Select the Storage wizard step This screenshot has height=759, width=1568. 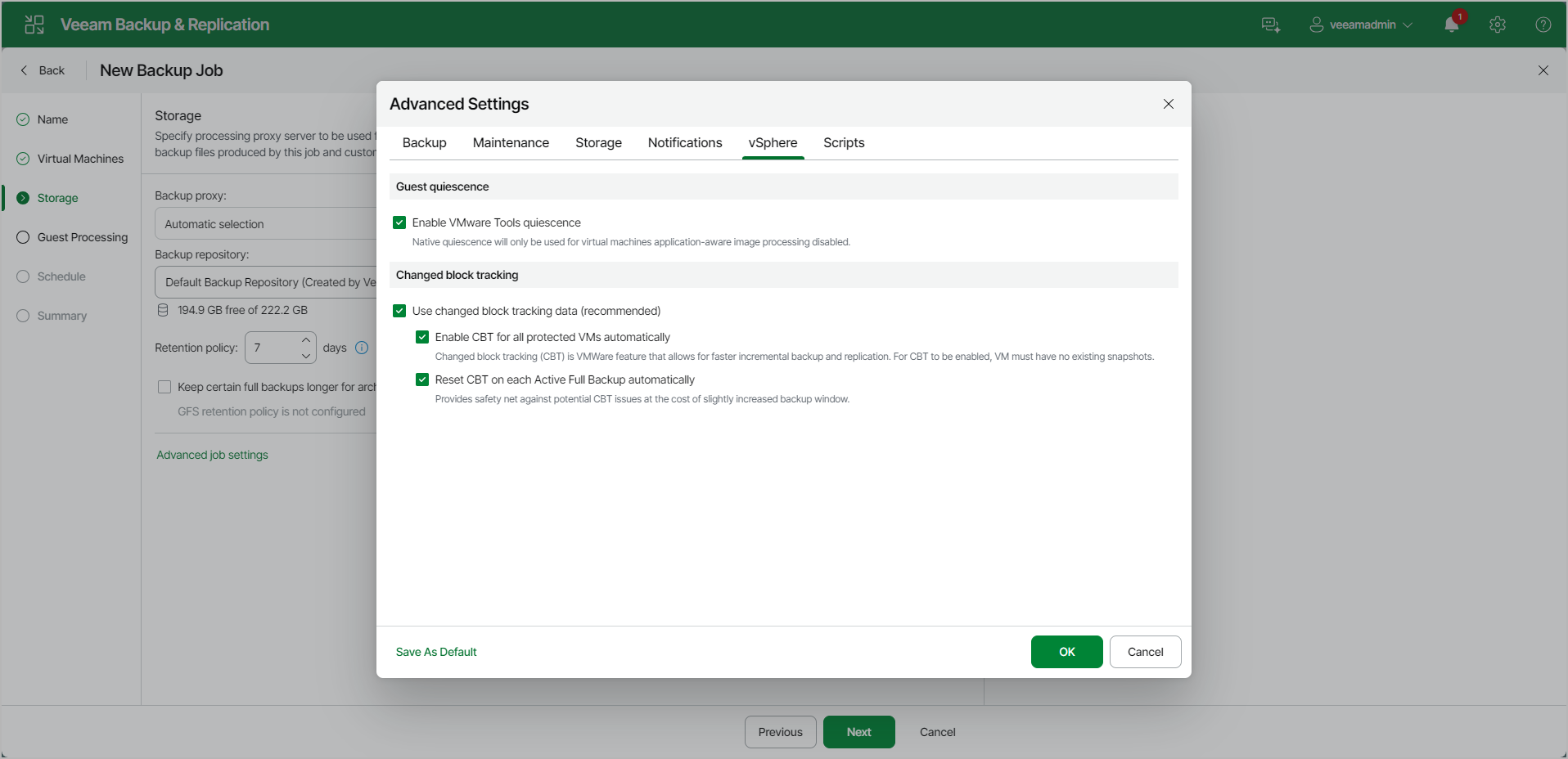pos(57,198)
